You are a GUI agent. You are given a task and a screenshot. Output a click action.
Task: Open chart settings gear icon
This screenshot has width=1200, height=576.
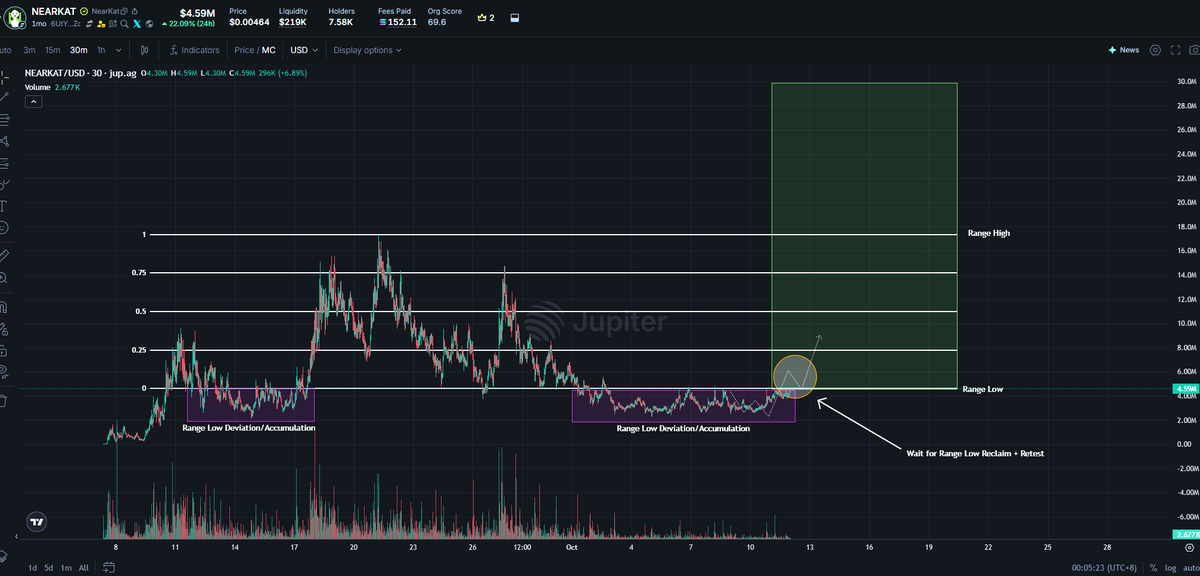pyautogui.click(x=1155, y=49)
